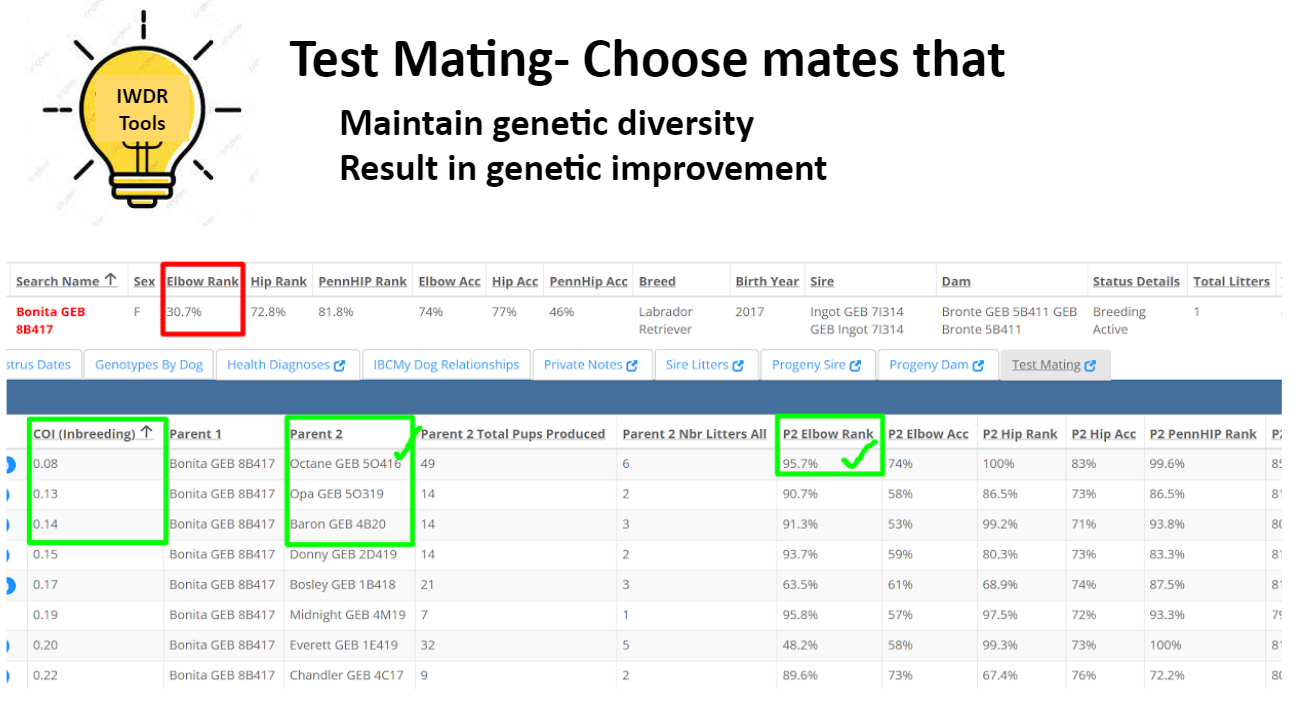The image size is (1303, 702).
Task: Sort table by Parent 2 column header
Action: [x=316, y=434]
